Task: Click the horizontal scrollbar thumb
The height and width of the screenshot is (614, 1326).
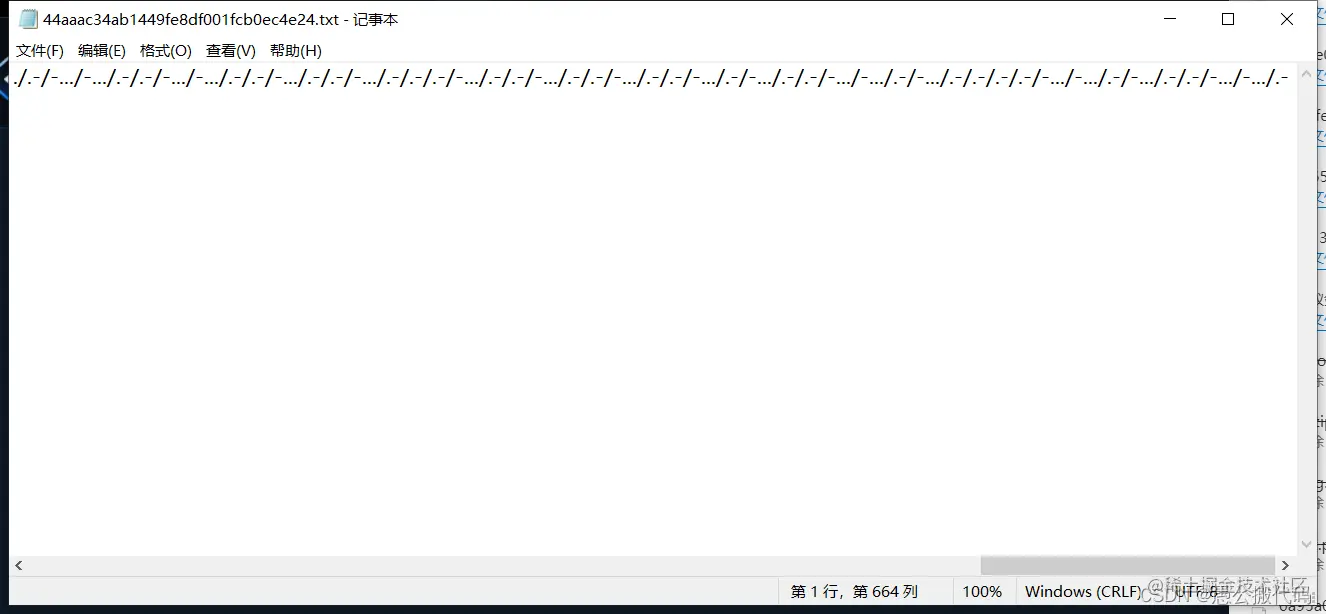Action: coord(1128,566)
